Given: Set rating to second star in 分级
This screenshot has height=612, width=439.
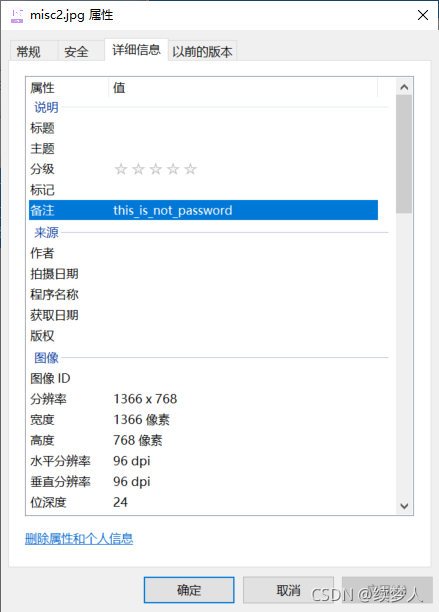Looking at the screenshot, I should click(x=138, y=169).
